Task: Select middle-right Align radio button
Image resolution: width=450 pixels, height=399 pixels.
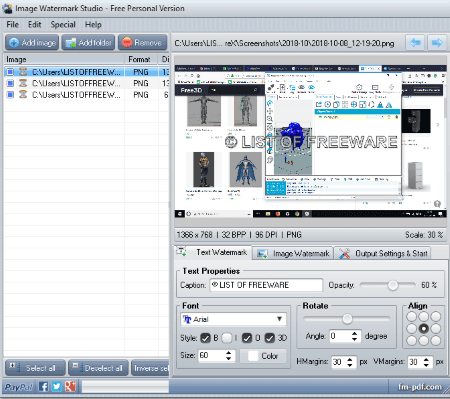Action: (436, 329)
